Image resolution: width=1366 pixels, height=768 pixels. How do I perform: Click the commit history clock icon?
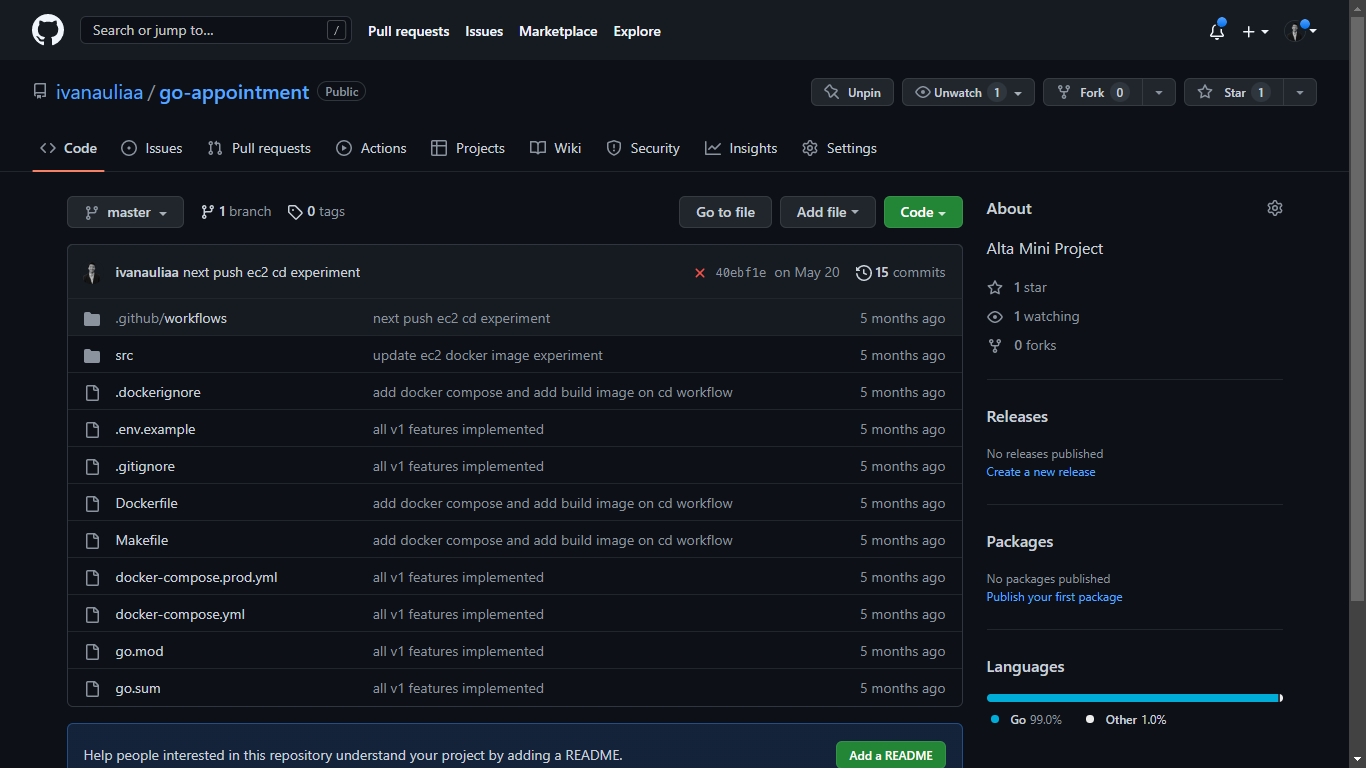[863, 272]
